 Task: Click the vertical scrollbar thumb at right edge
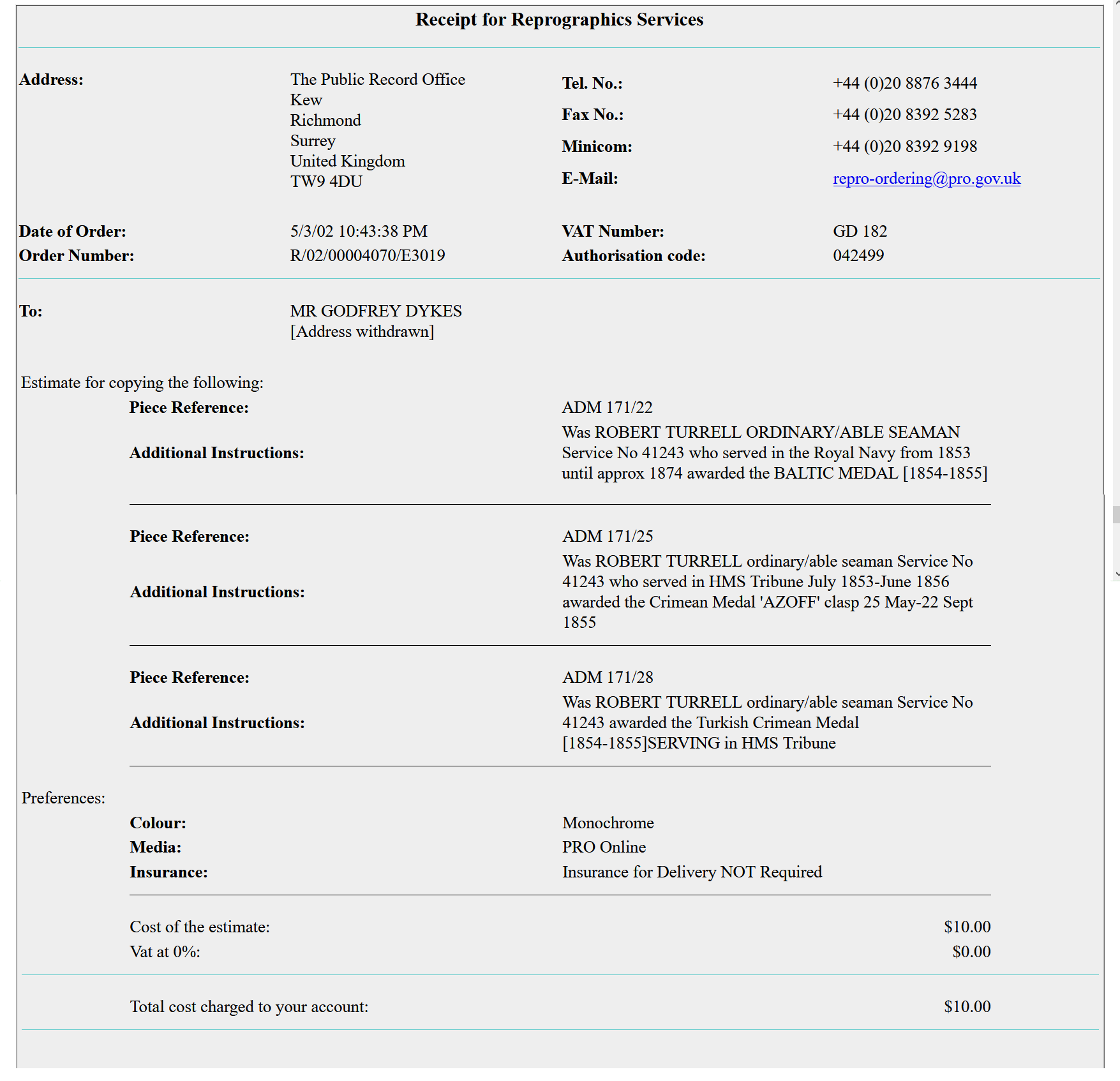(1116, 514)
